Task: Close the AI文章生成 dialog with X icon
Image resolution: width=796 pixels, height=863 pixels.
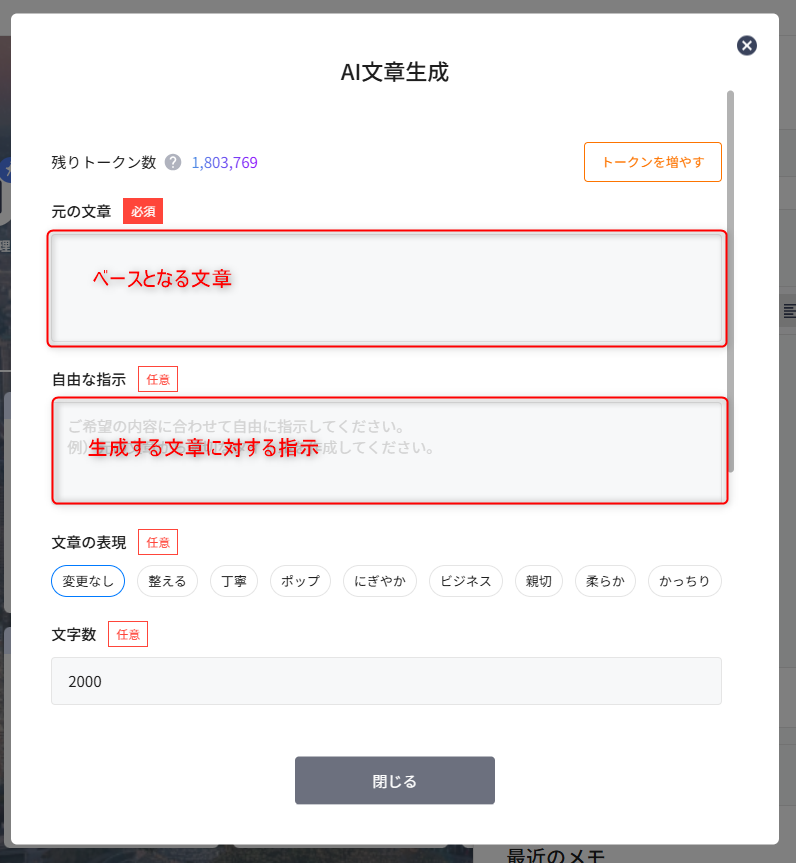Action: point(747,45)
